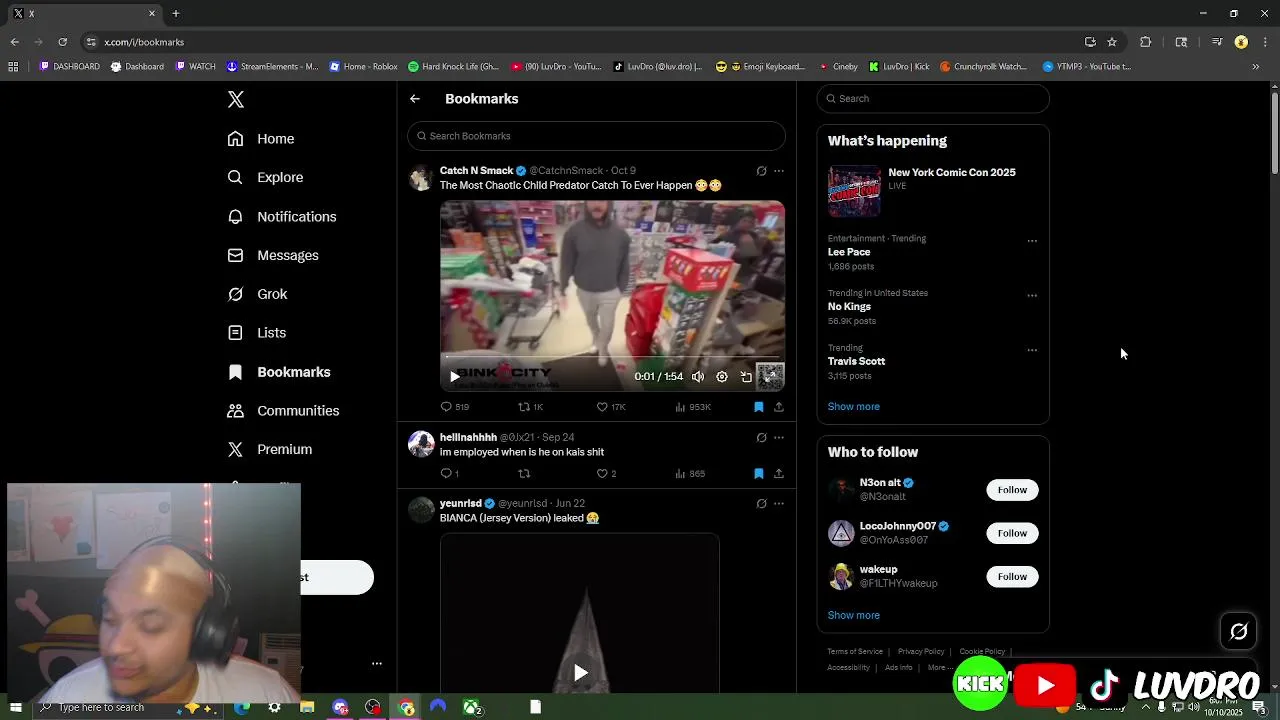Open Notifications page

point(282,216)
